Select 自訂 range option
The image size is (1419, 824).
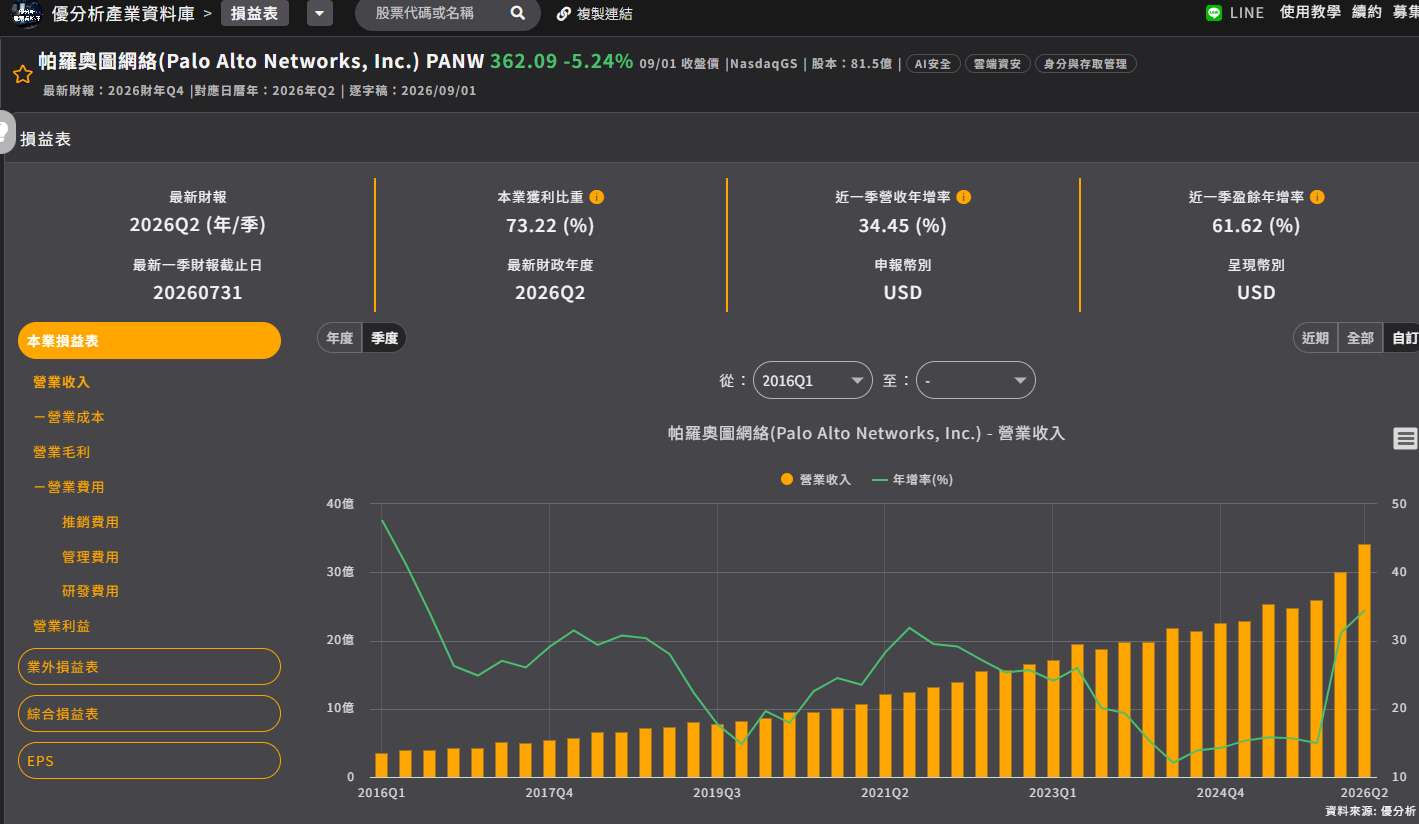(x=1402, y=338)
